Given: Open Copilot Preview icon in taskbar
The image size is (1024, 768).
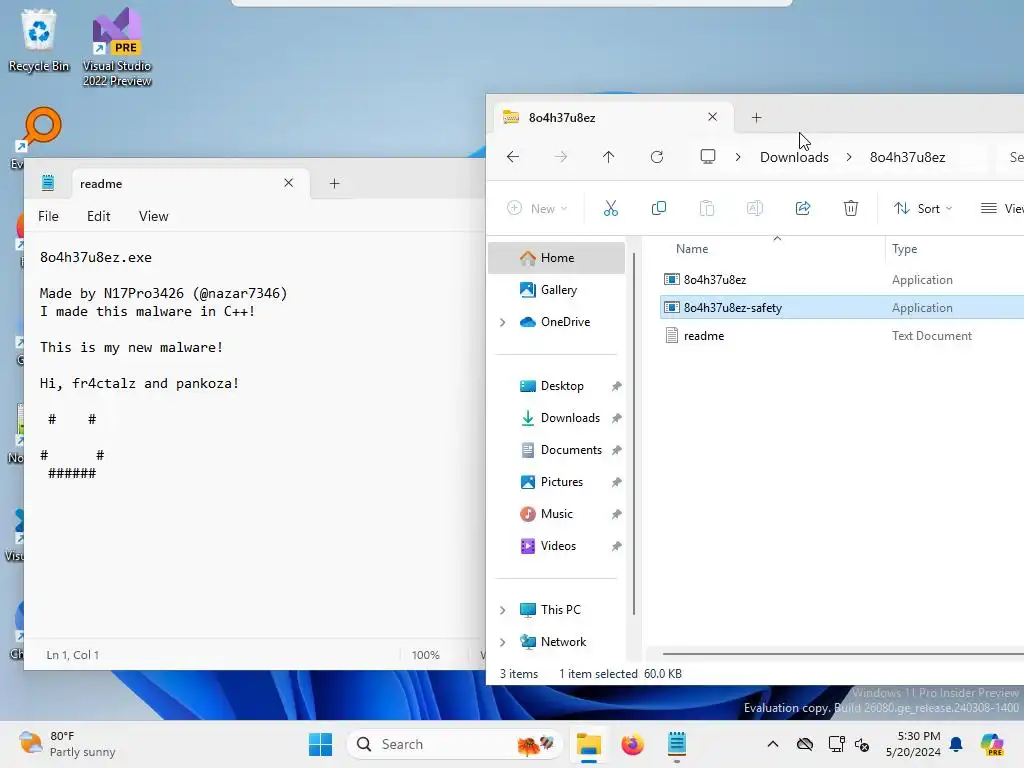Looking at the screenshot, I should click(991, 744).
